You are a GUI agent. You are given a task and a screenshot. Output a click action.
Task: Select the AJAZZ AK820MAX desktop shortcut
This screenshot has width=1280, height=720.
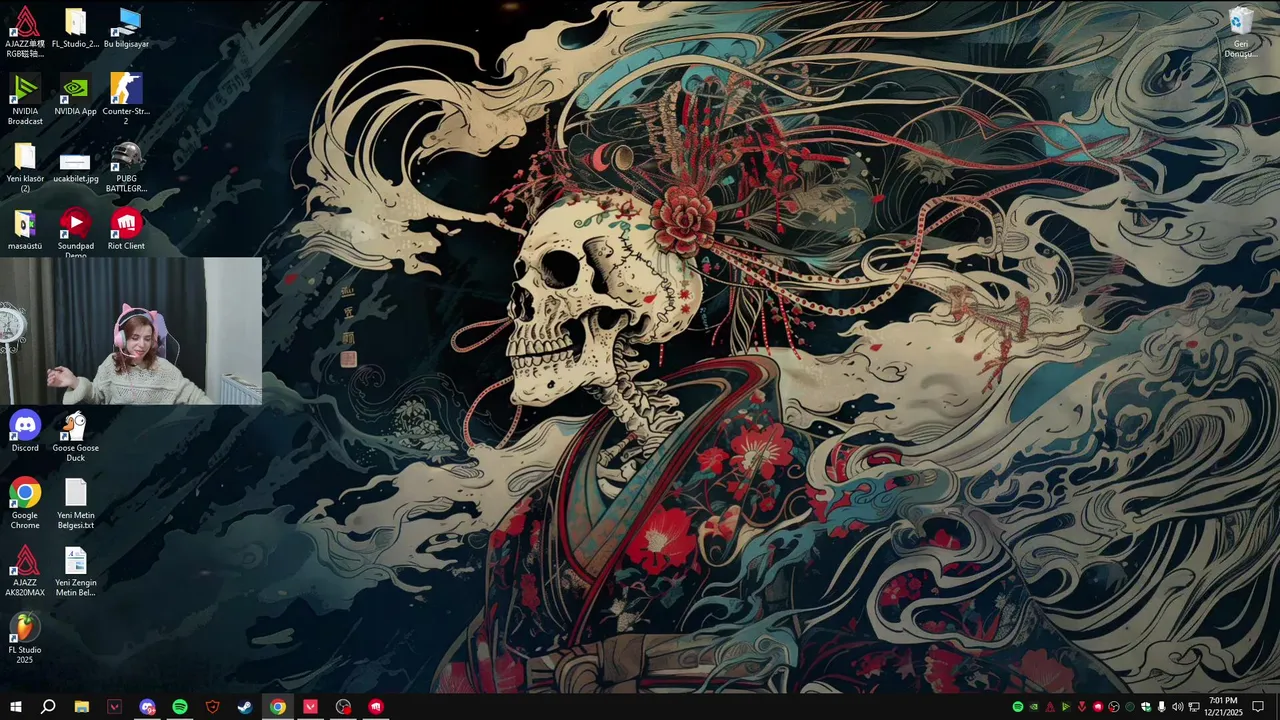[x=25, y=571]
